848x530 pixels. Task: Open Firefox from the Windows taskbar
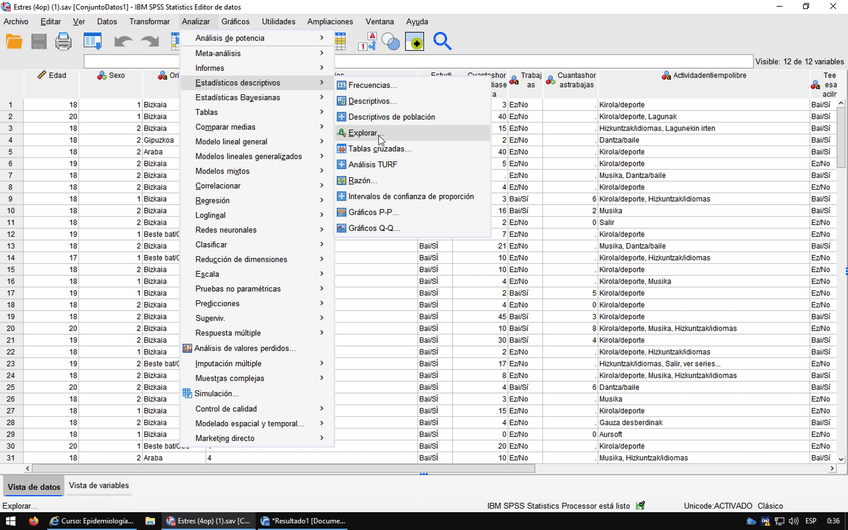click(34, 520)
